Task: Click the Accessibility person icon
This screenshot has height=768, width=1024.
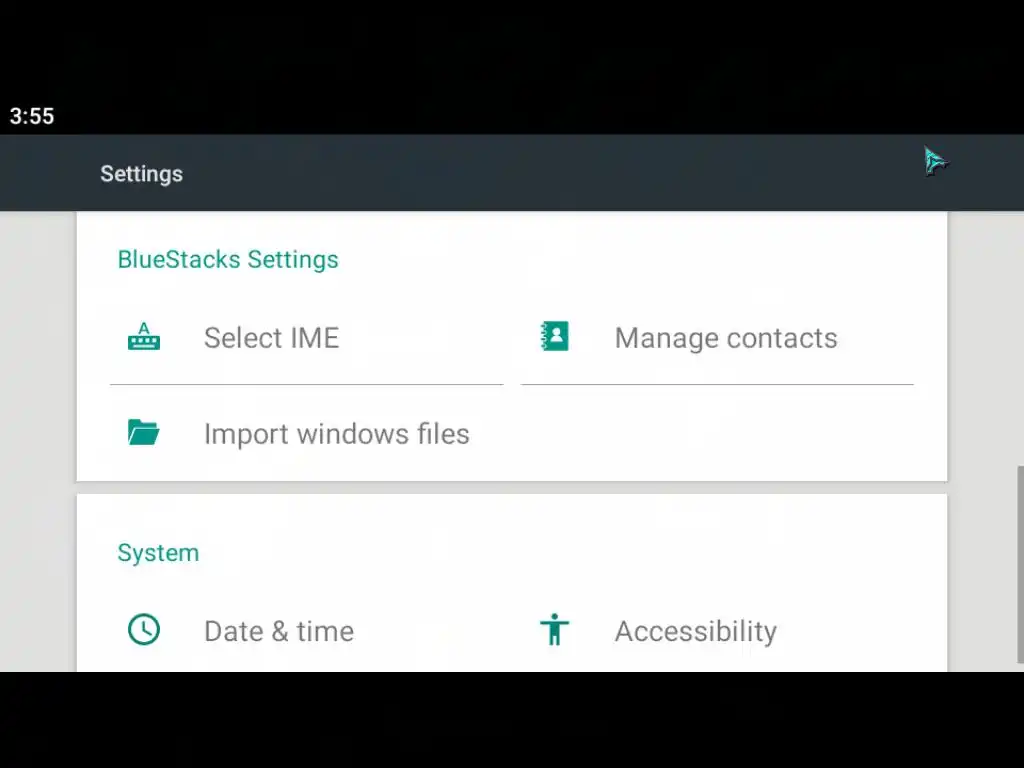Action: click(x=554, y=630)
